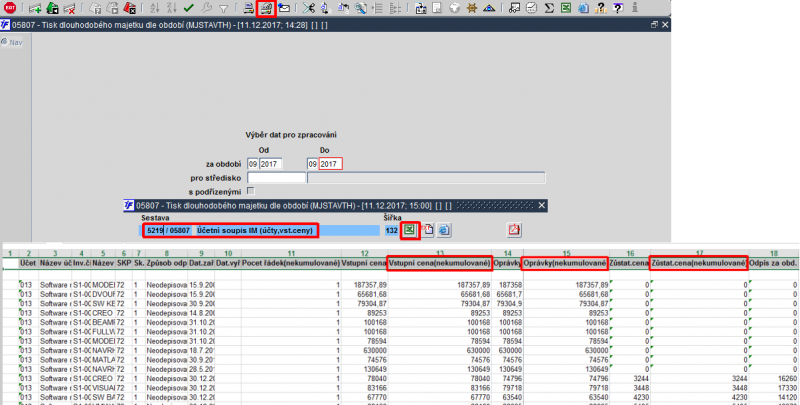
Task: Click the restore button of main window
Action: click(654, 24)
